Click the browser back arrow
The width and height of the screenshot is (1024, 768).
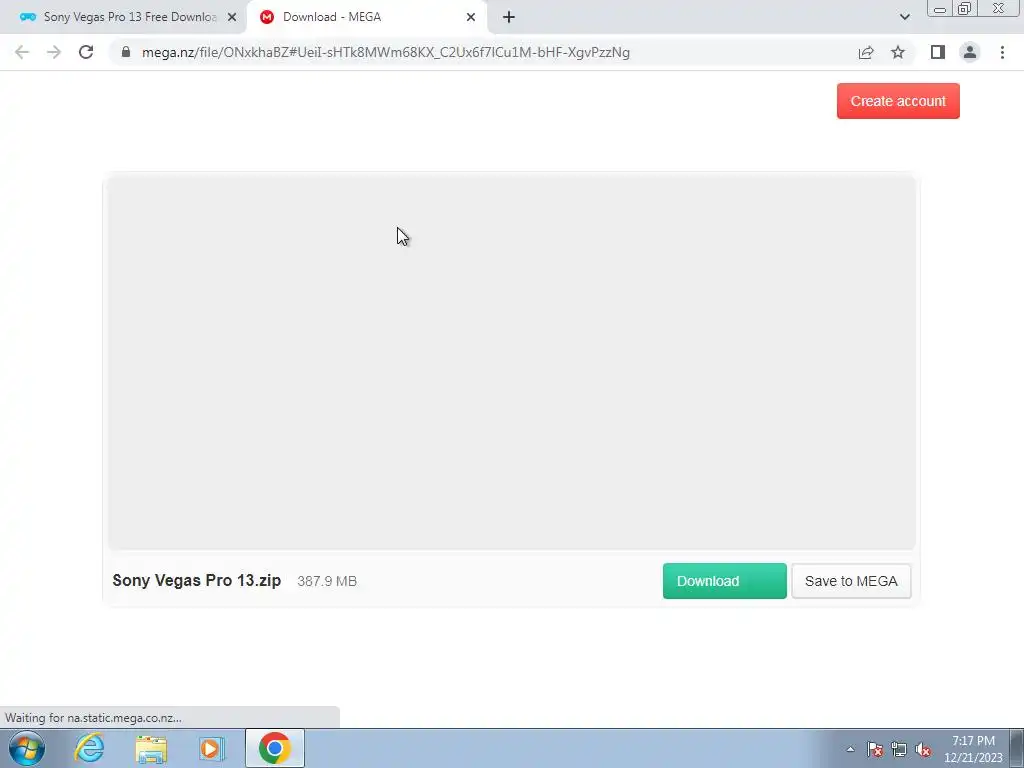[x=22, y=52]
